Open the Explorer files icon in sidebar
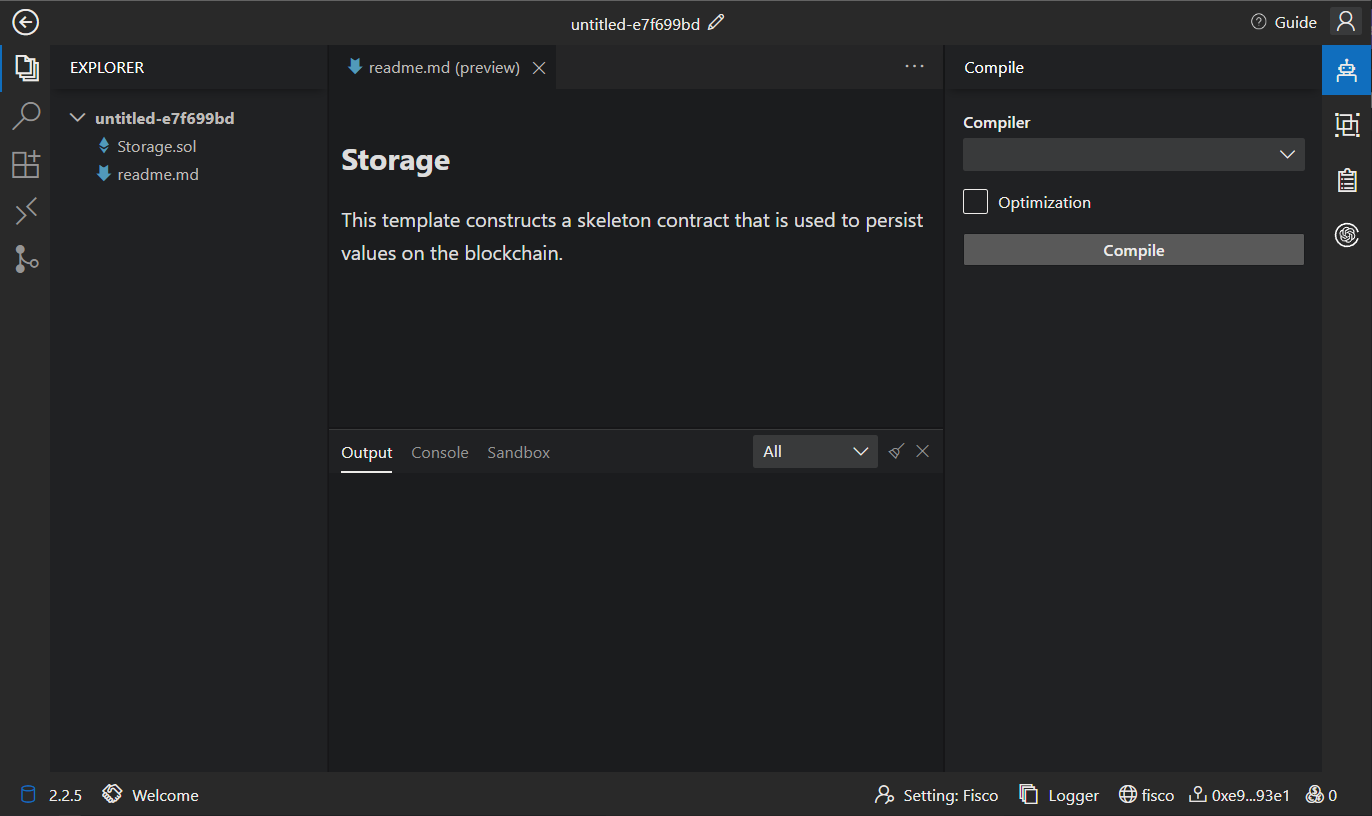 [26, 68]
